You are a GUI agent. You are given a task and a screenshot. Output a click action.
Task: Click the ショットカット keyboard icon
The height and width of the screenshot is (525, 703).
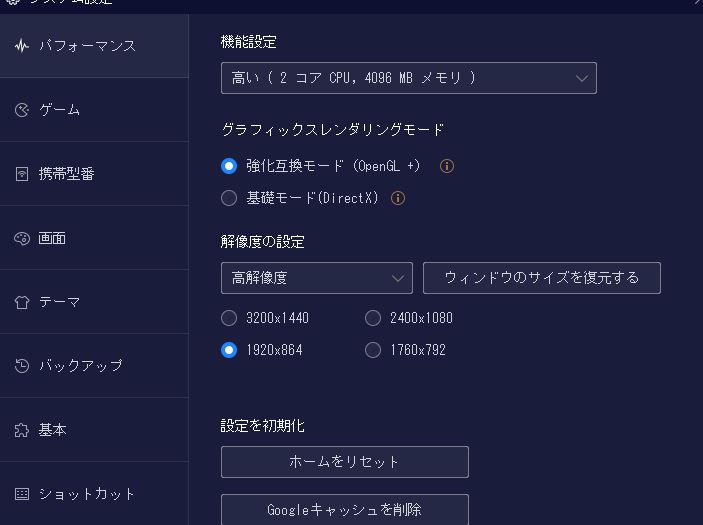(x=22, y=494)
